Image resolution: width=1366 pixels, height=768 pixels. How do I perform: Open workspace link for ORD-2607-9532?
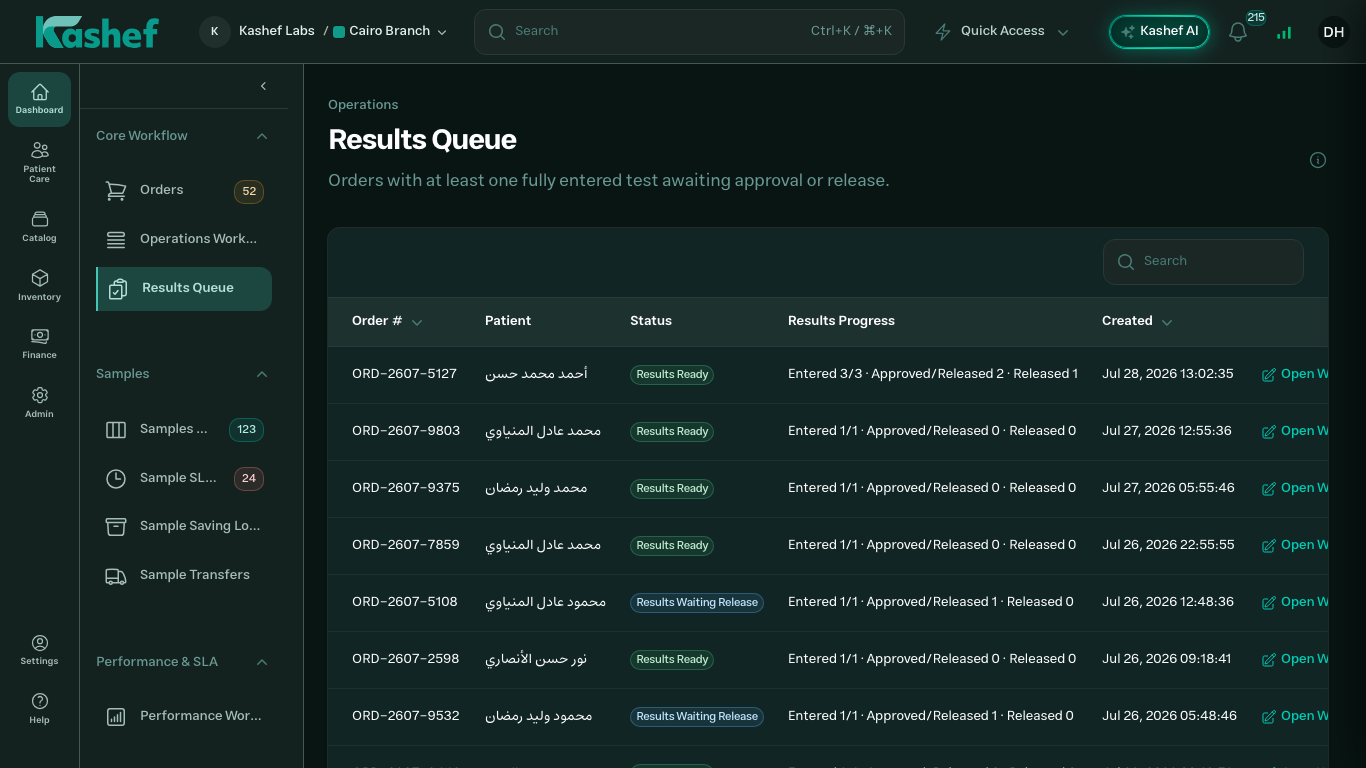pos(1296,716)
